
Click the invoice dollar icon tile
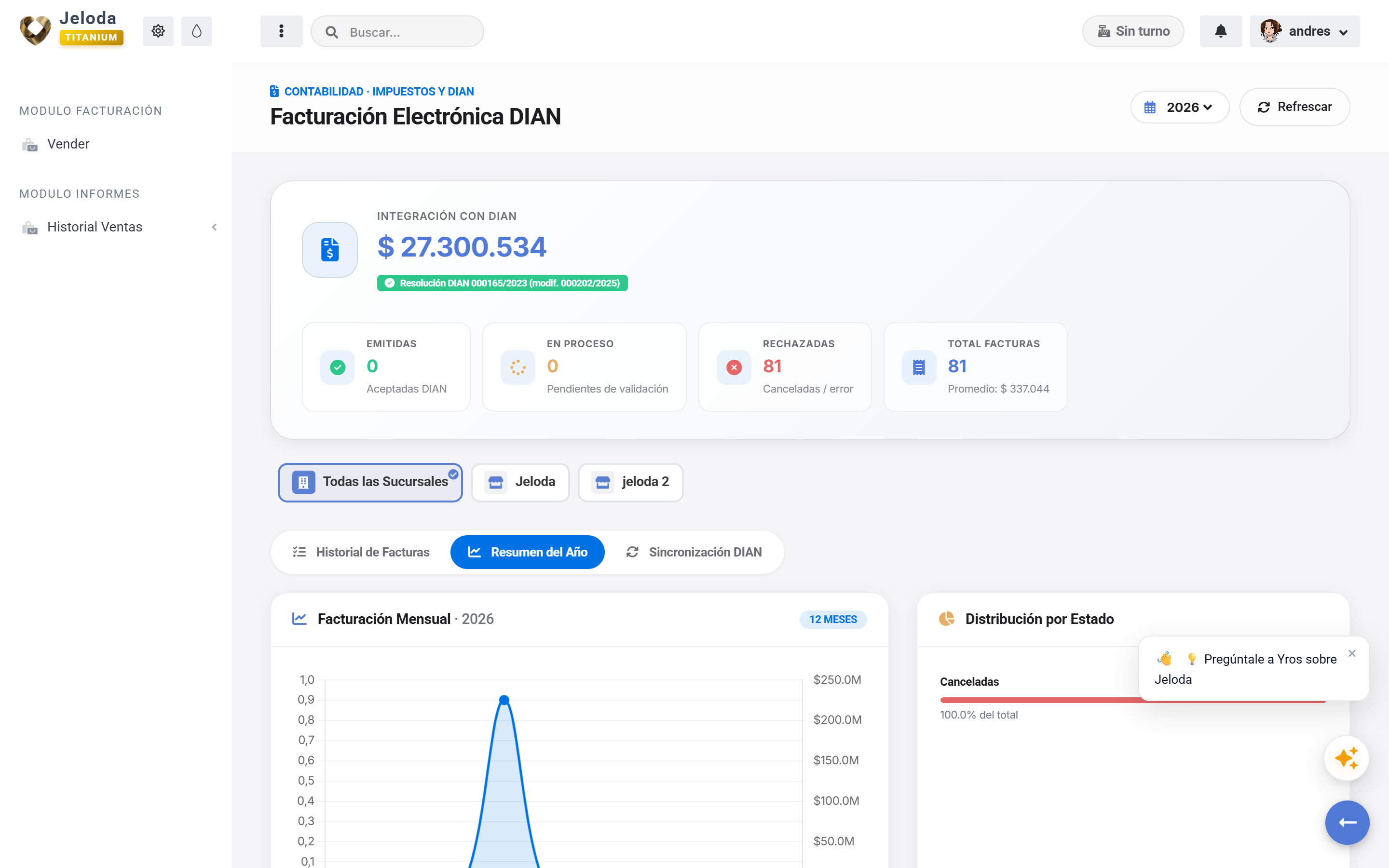click(x=330, y=250)
